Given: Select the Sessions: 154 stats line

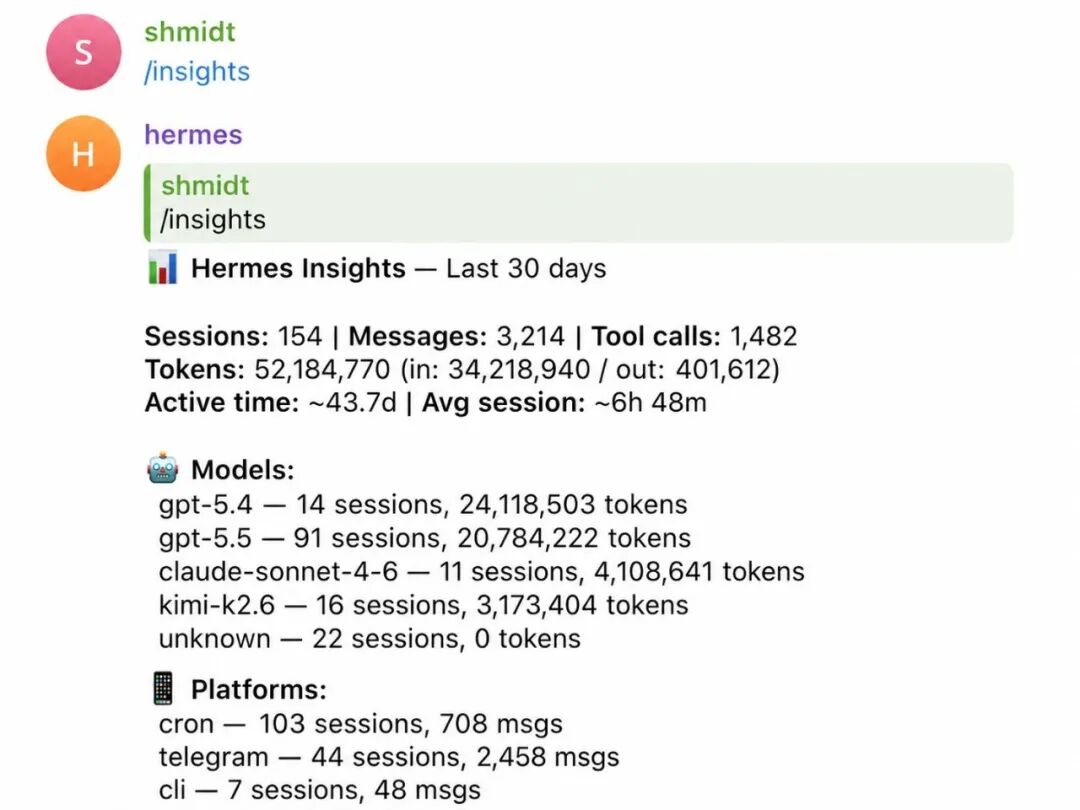Looking at the screenshot, I should pyautogui.click(x=471, y=336).
